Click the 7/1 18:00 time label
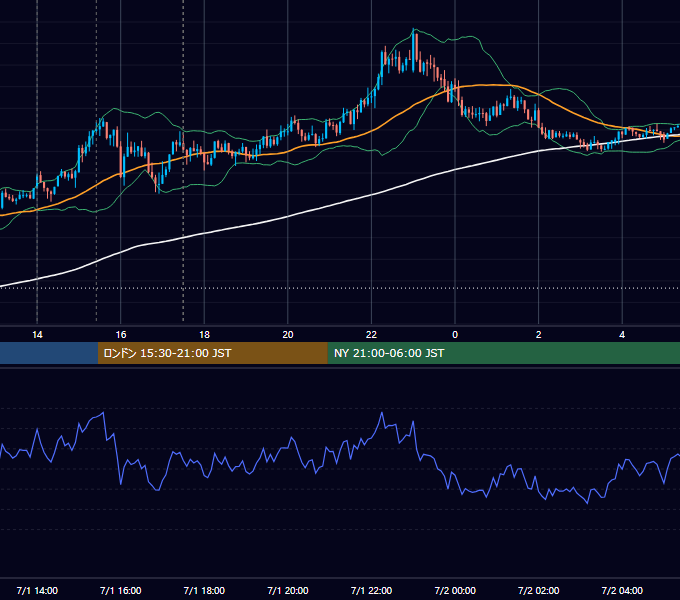The image size is (680, 600). click(x=204, y=590)
